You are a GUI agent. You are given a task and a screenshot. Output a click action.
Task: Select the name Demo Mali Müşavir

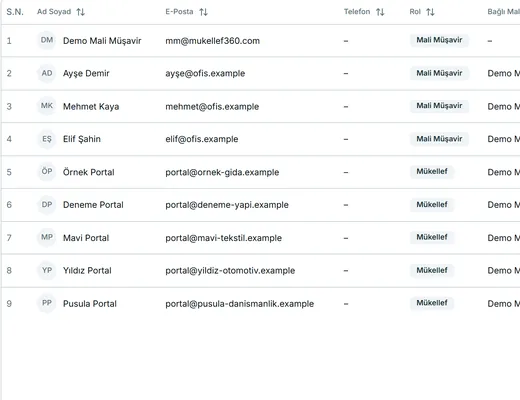102,41
